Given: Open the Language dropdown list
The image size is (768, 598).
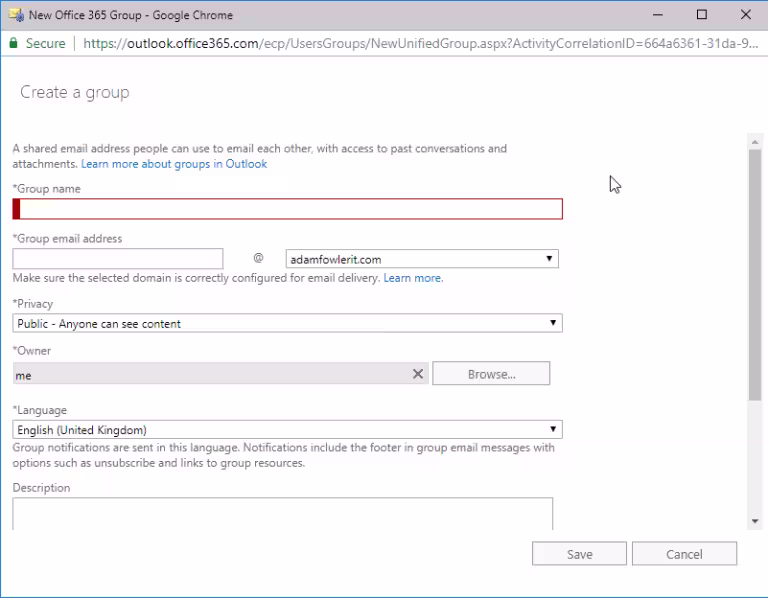Looking at the screenshot, I should 288,430.
